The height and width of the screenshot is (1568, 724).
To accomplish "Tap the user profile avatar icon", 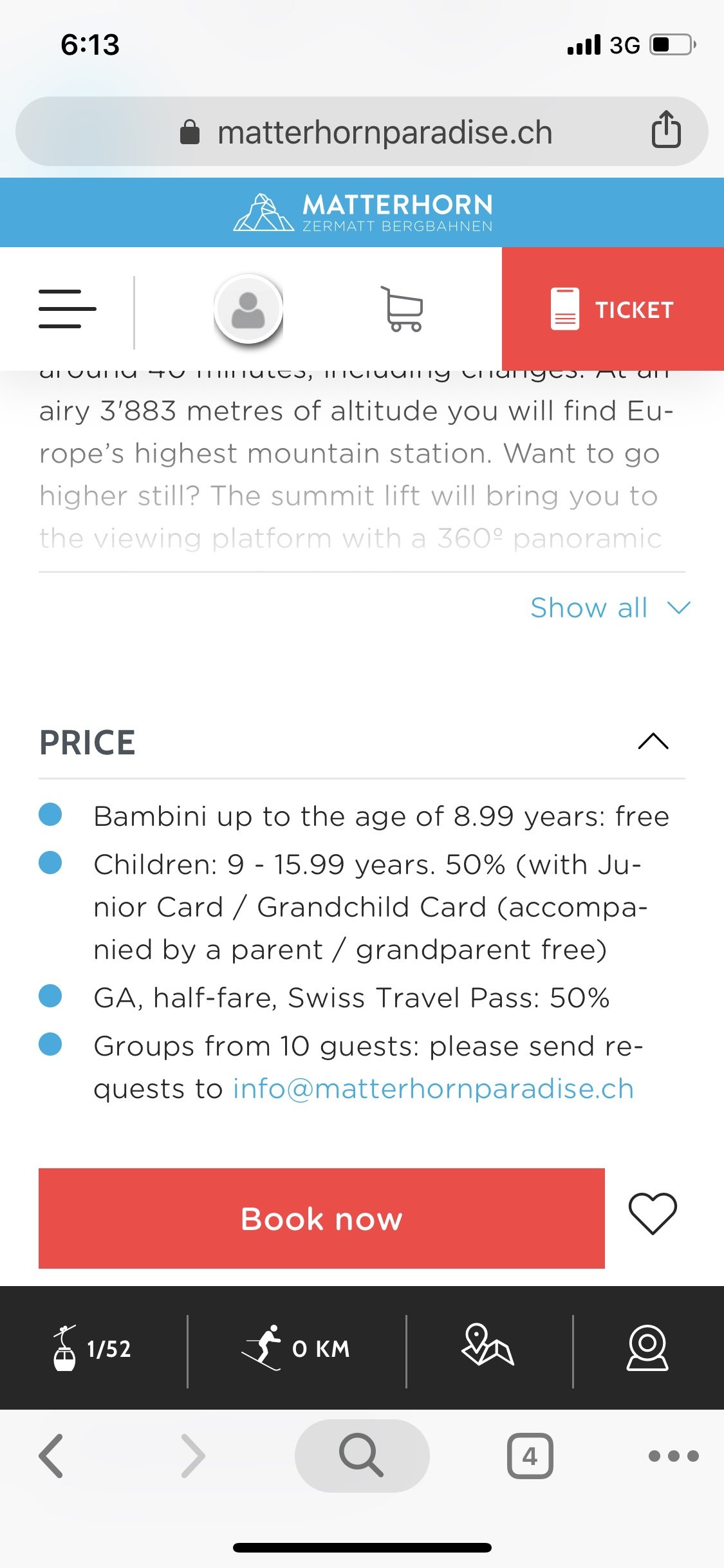I will coord(248,310).
